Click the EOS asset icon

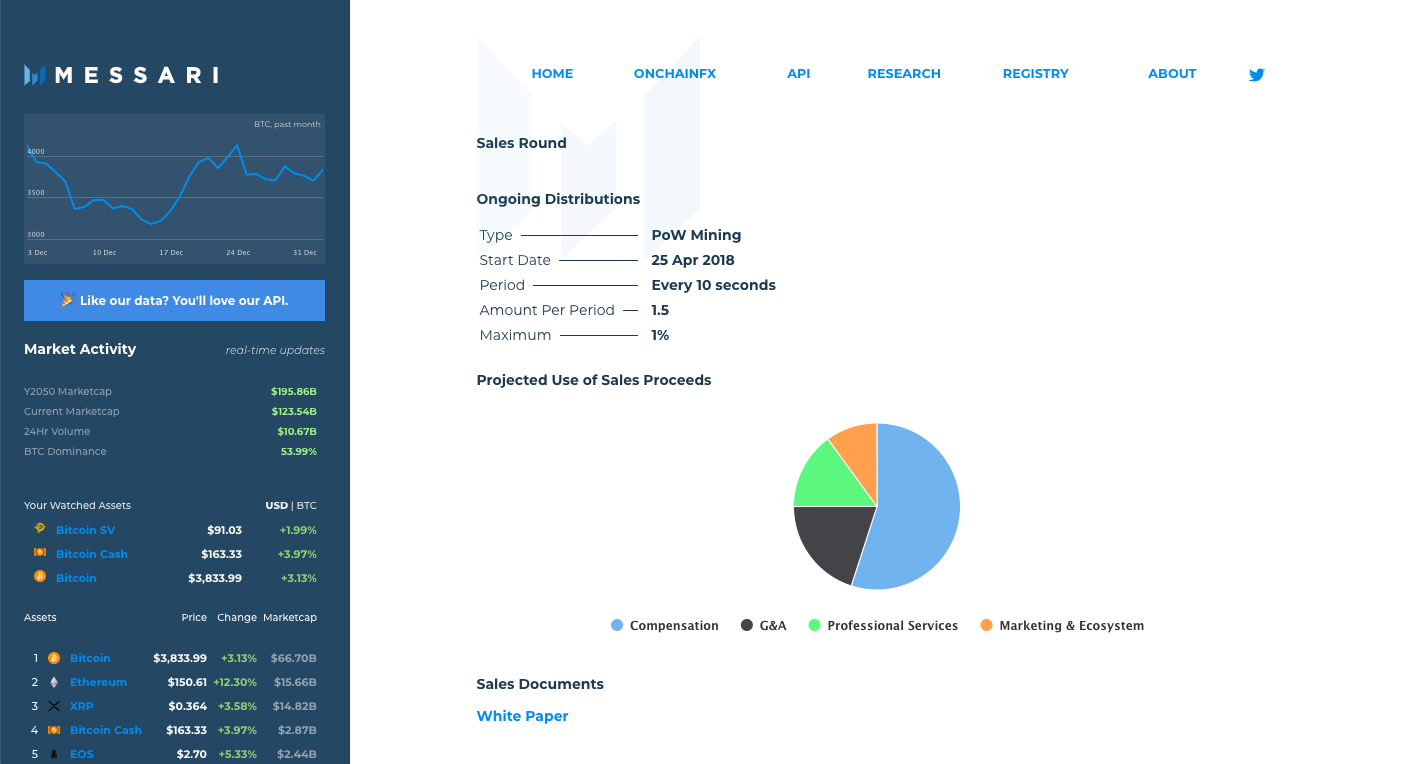(54, 754)
